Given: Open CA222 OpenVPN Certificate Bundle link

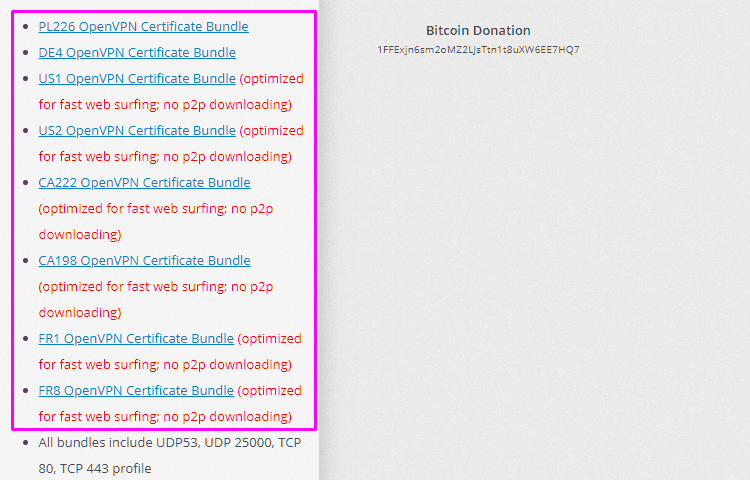Looking at the screenshot, I should (144, 183).
